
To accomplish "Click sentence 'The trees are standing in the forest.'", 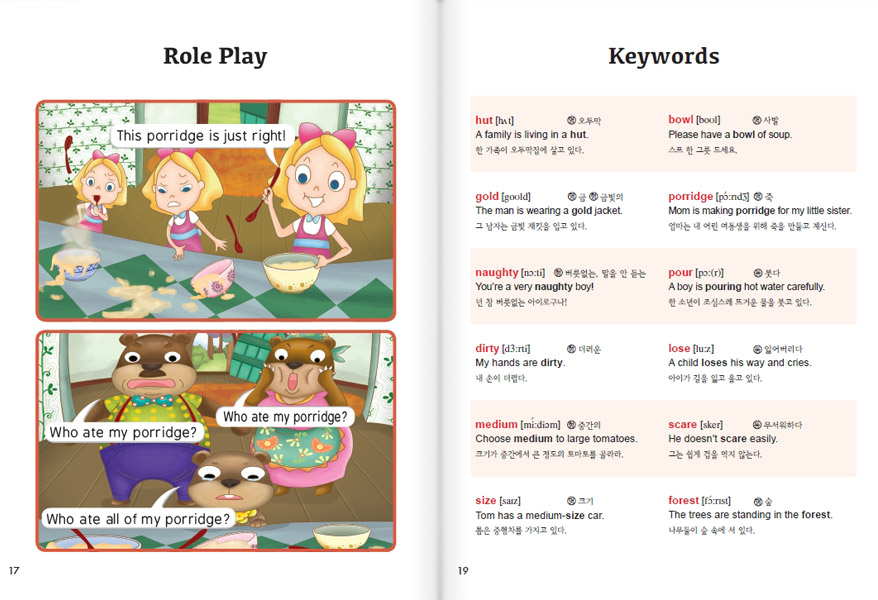I will tap(750, 514).
